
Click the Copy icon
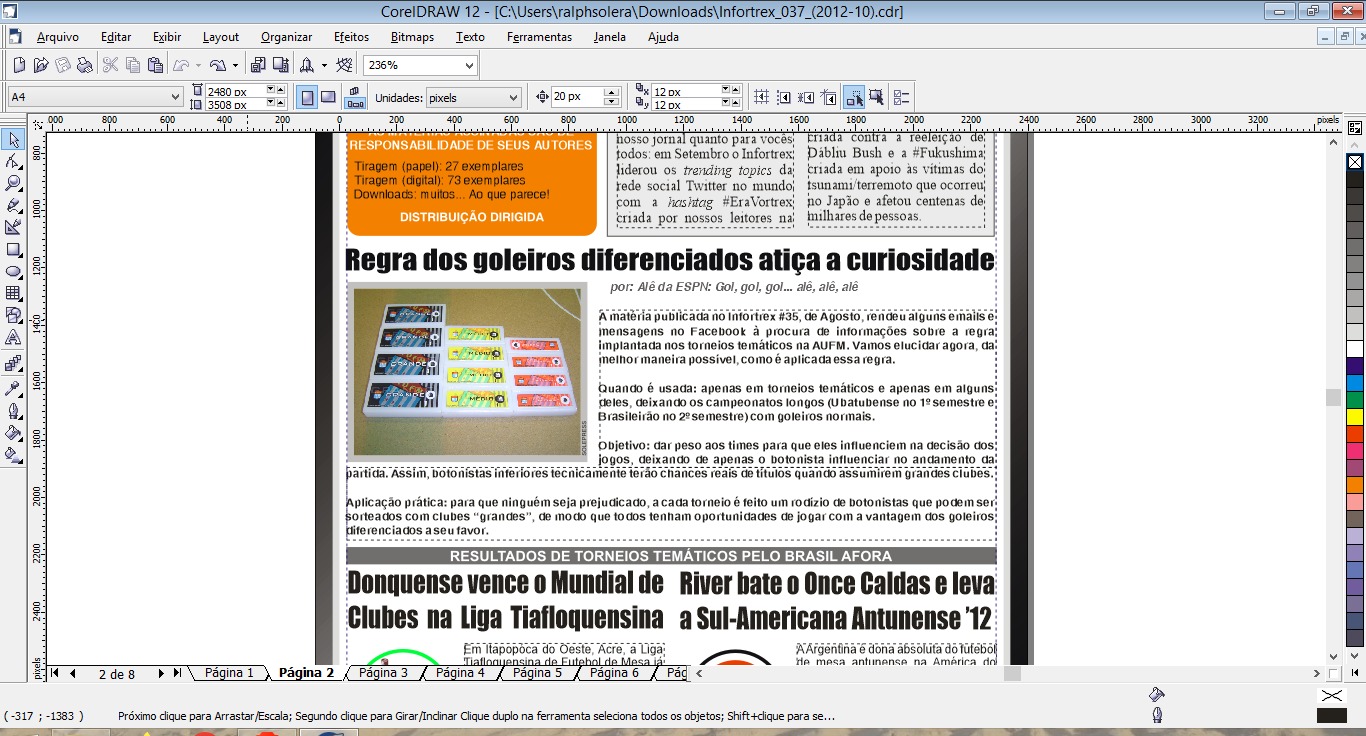133,65
